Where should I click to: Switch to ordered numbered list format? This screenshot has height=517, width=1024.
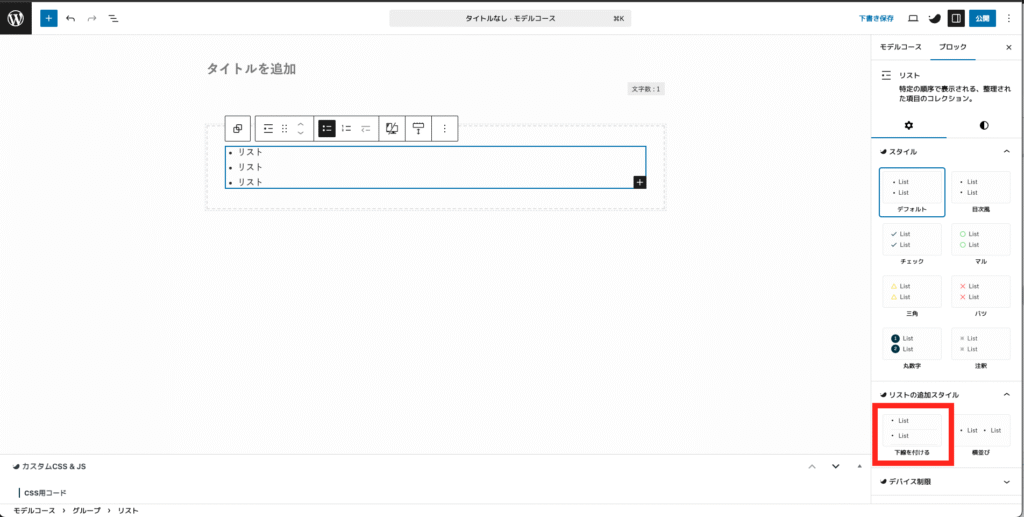(347, 128)
